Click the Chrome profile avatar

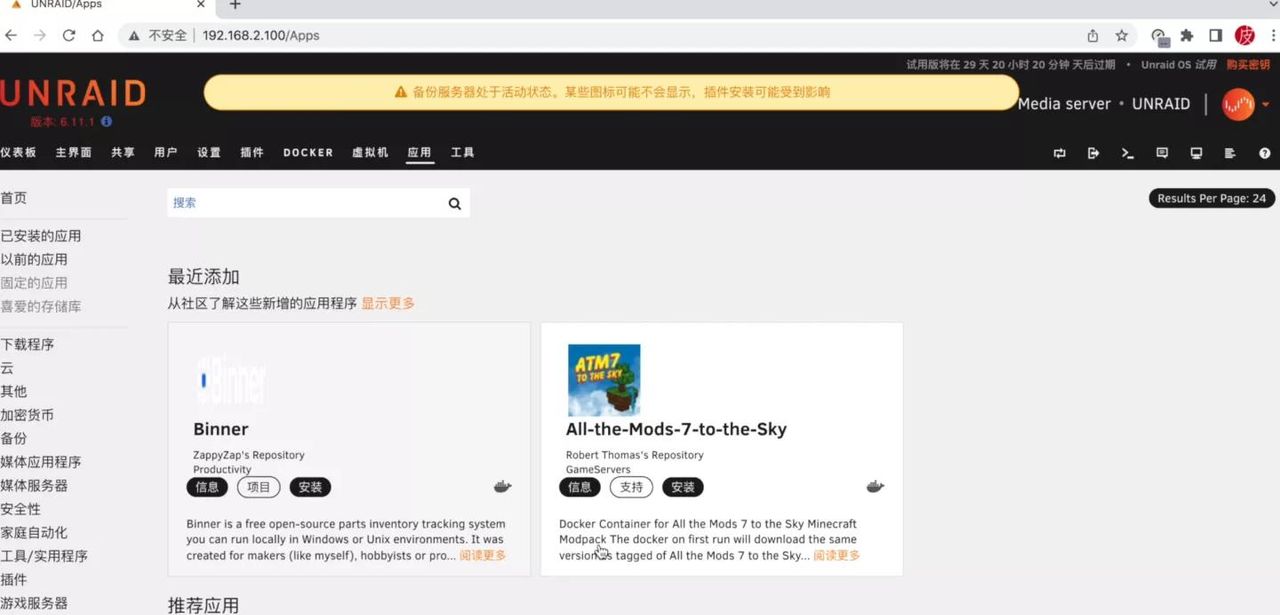pos(1245,35)
